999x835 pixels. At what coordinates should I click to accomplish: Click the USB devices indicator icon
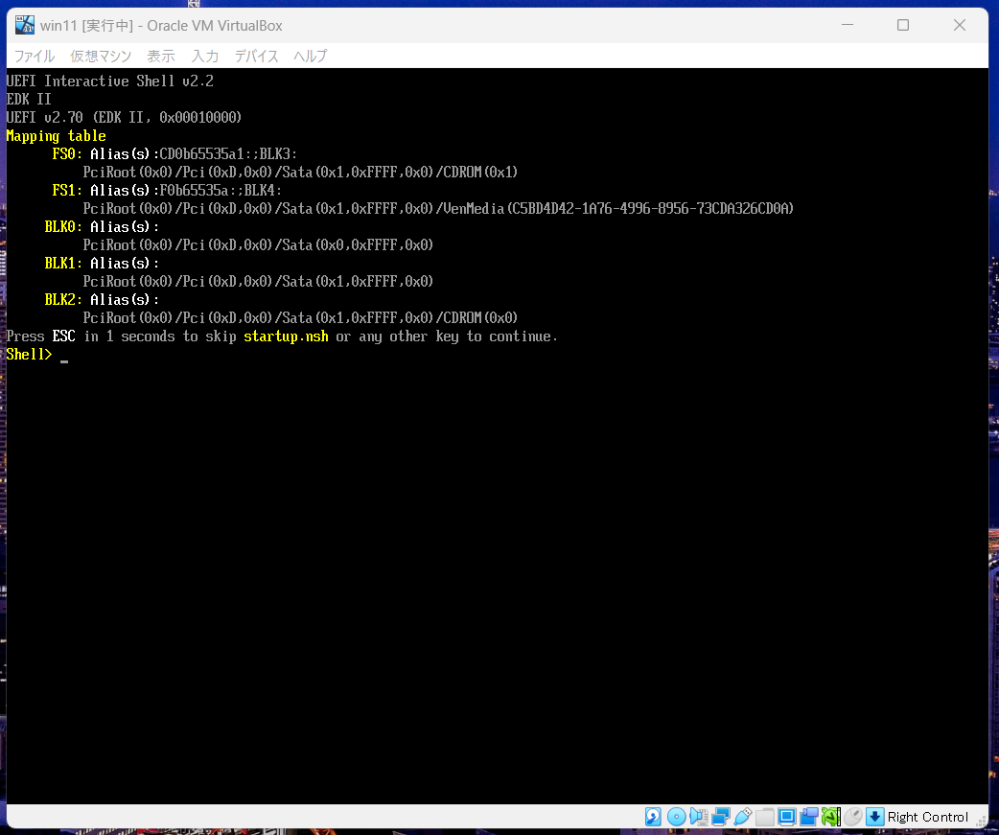742,817
